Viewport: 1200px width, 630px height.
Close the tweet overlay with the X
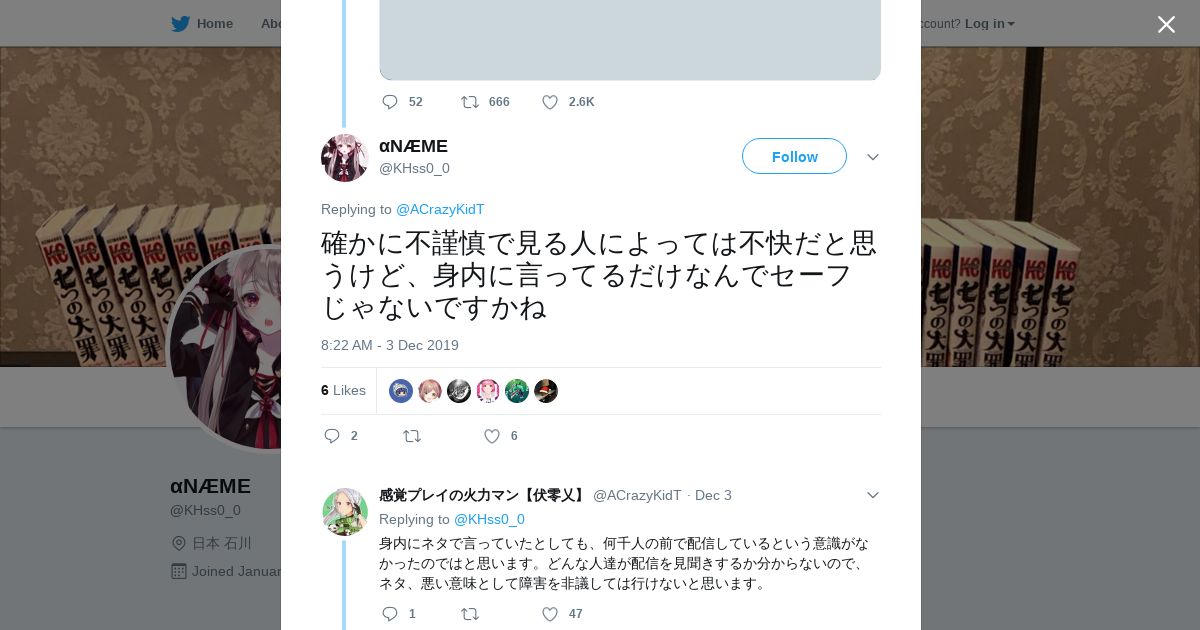pyautogui.click(x=1166, y=24)
